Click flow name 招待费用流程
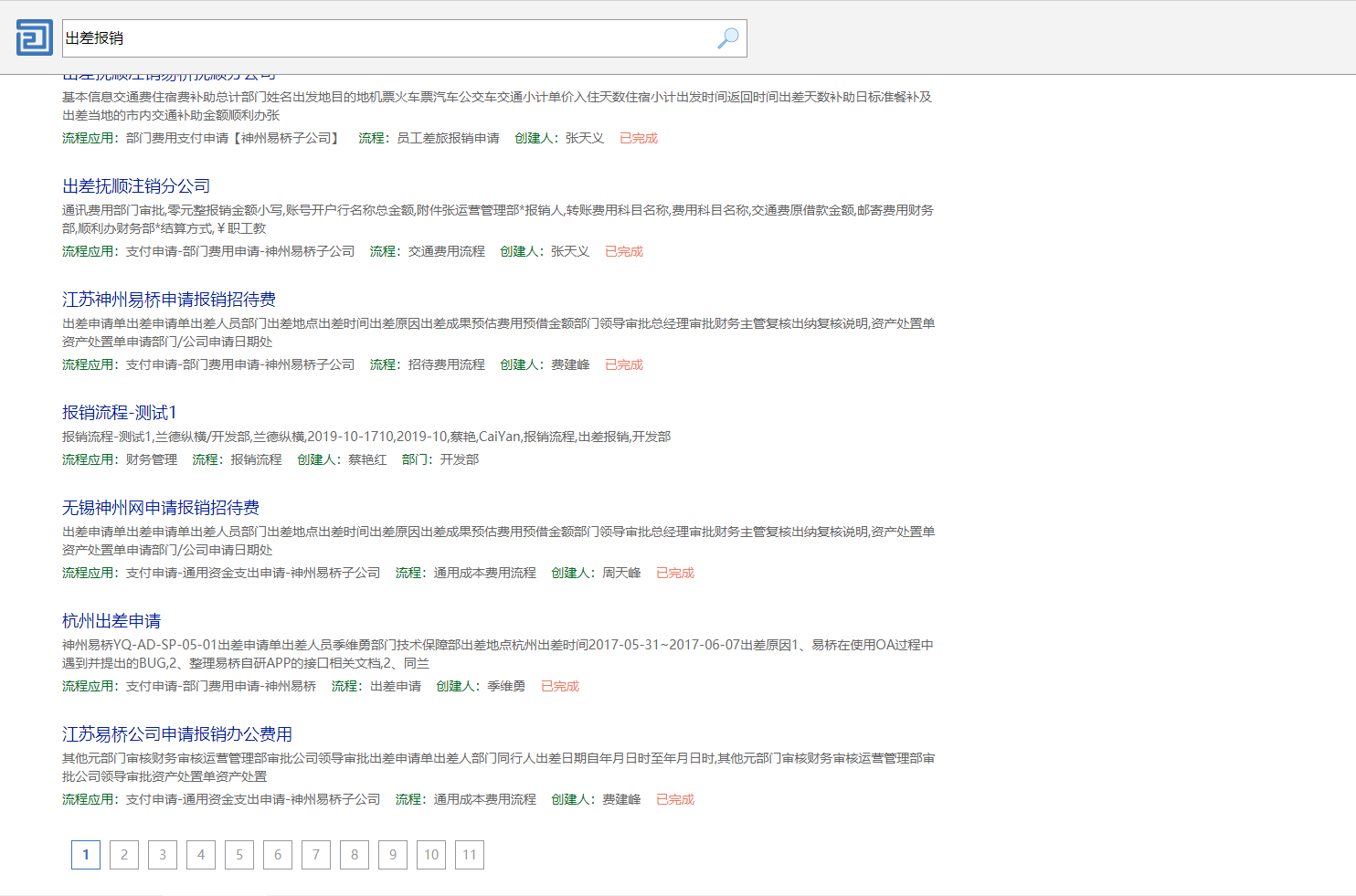The width and height of the screenshot is (1356, 896). 447,364
